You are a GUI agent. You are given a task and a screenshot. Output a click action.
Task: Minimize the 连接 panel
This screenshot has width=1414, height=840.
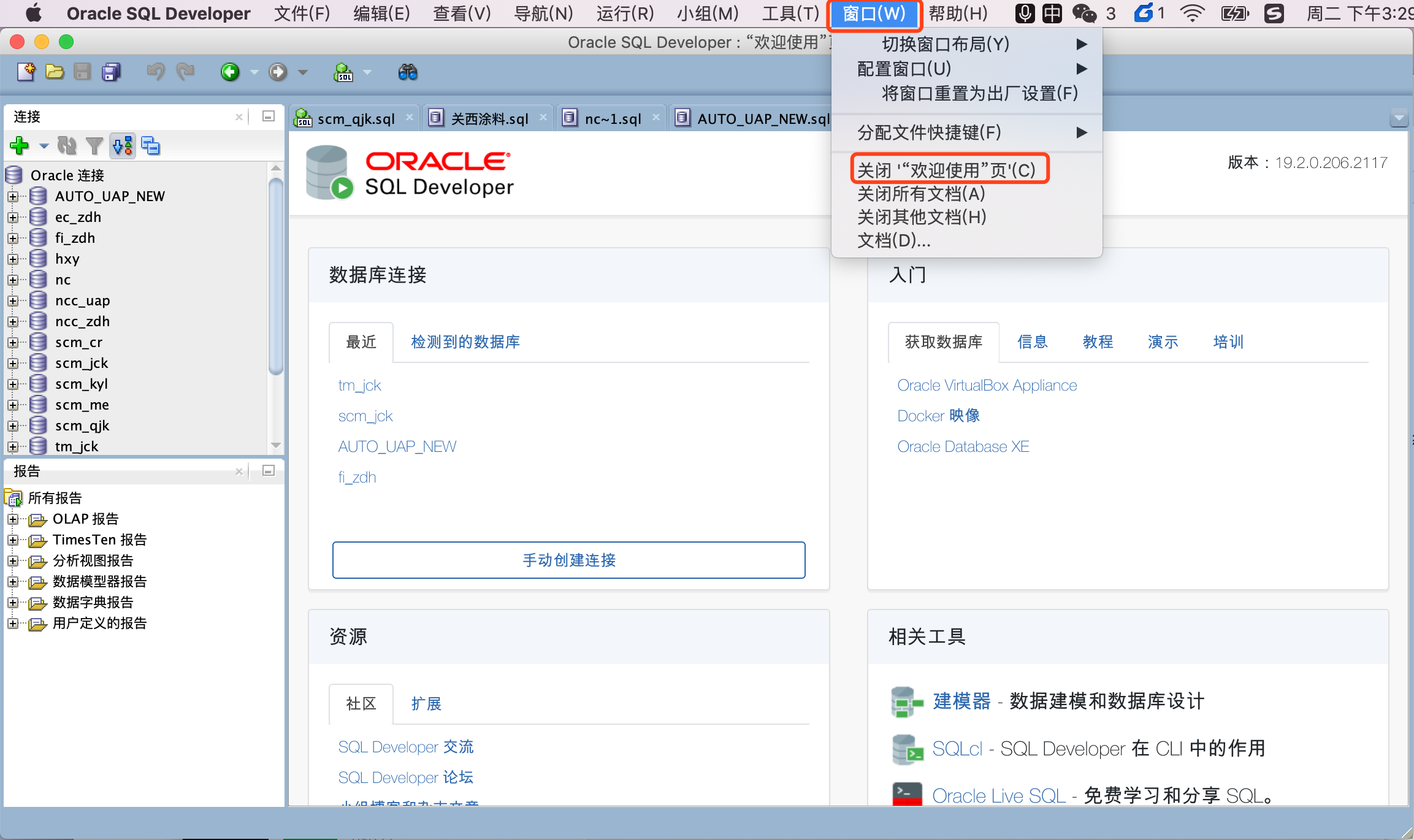268,116
